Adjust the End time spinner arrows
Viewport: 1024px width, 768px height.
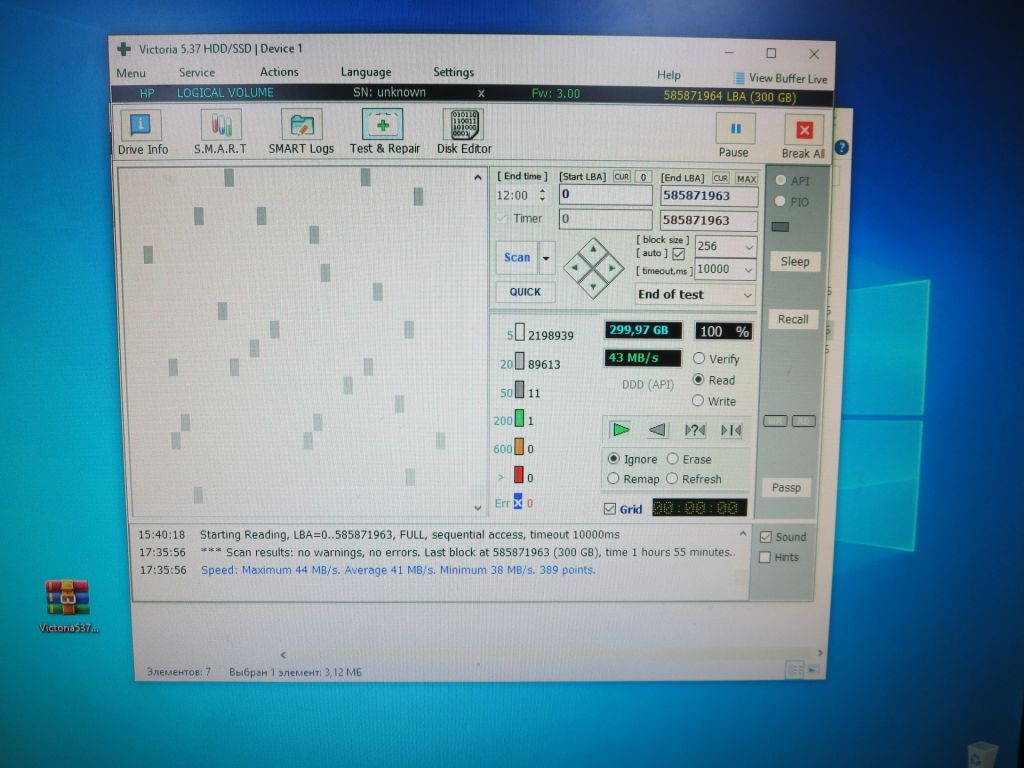(542, 195)
